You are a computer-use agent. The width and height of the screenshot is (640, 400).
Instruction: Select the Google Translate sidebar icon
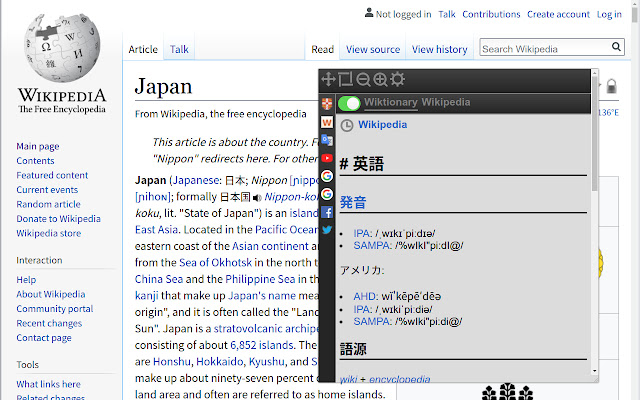pyautogui.click(x=327, y=140)
